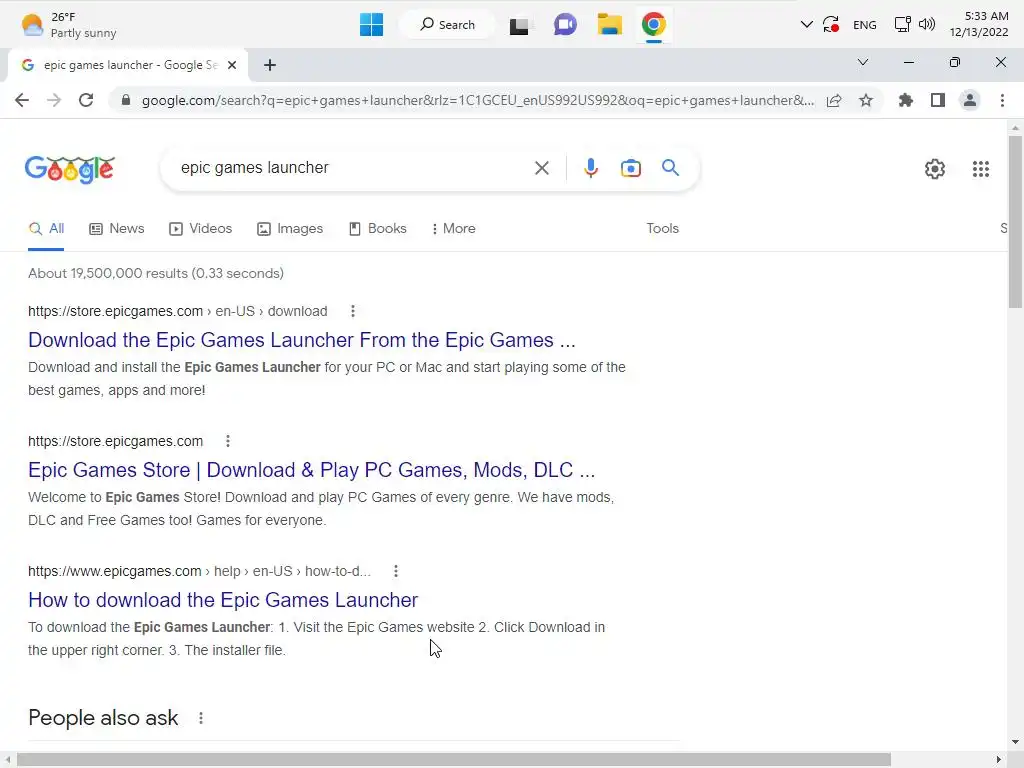
Task: Open Chrome three-dot menu
Action: point(1002,100)
